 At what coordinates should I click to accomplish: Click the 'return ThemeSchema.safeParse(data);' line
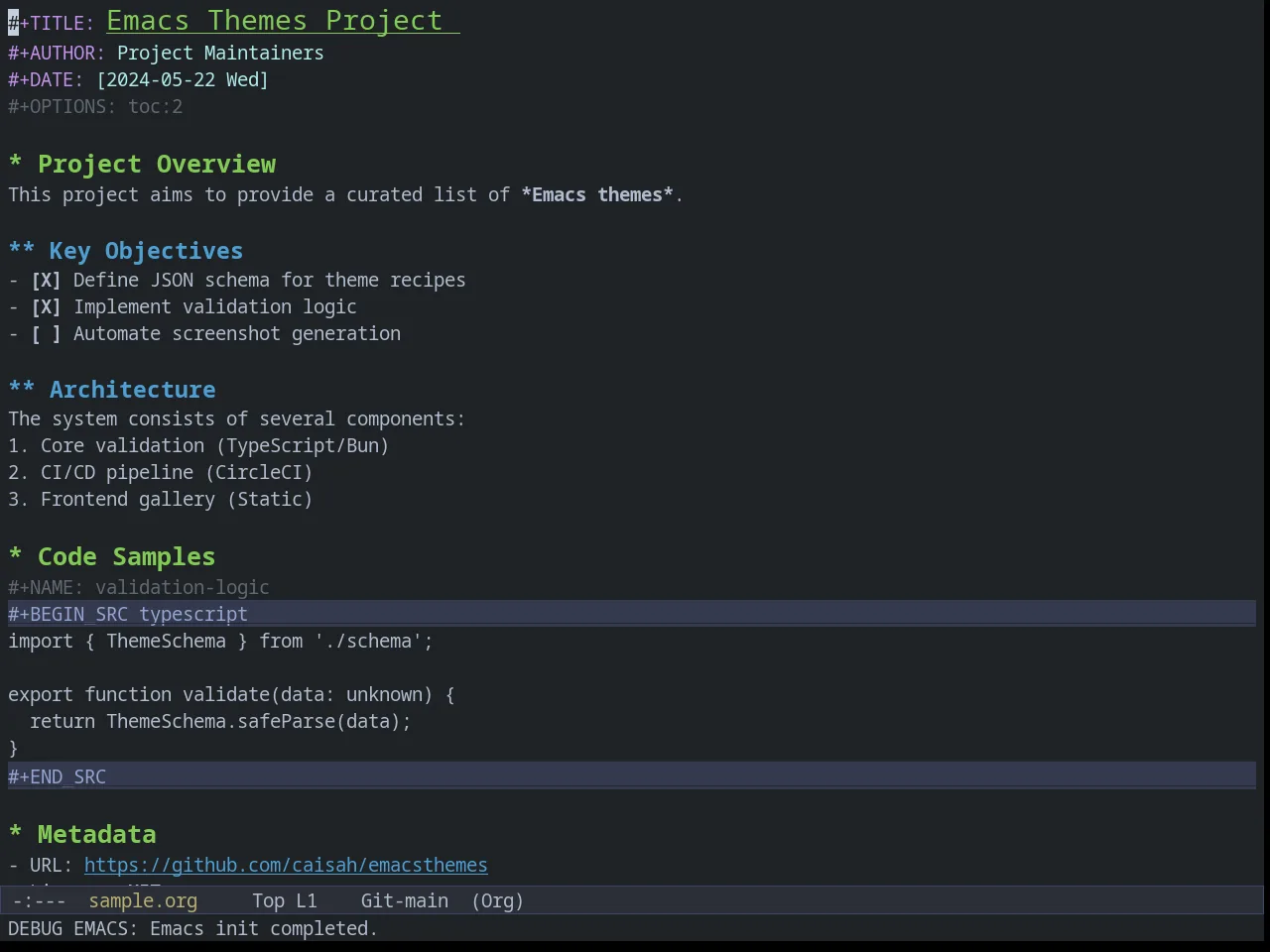pyautogui.click(x=220, y=721)
